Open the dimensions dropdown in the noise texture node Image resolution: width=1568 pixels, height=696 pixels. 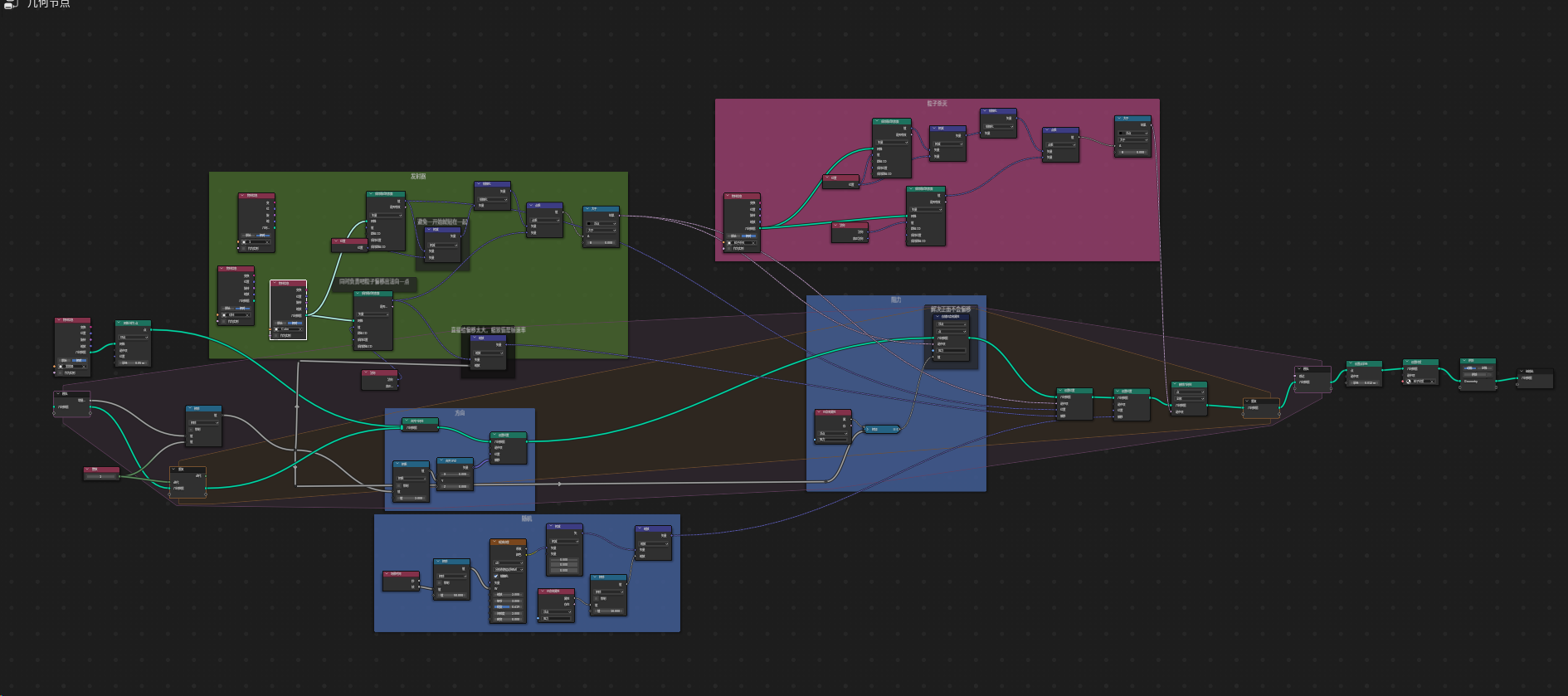click(x=509, y=563)
